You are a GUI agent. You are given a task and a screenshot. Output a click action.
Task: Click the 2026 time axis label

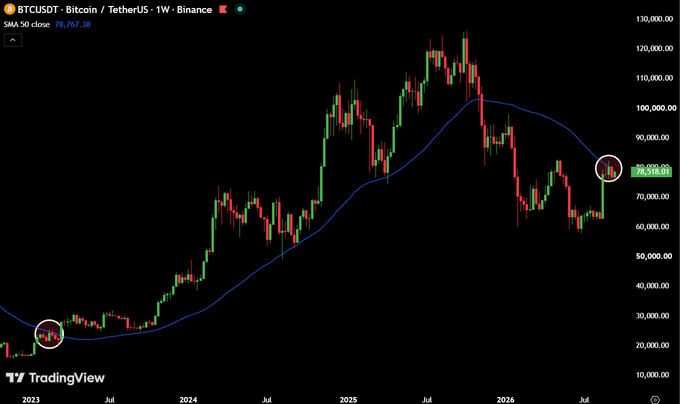point(505,400)
